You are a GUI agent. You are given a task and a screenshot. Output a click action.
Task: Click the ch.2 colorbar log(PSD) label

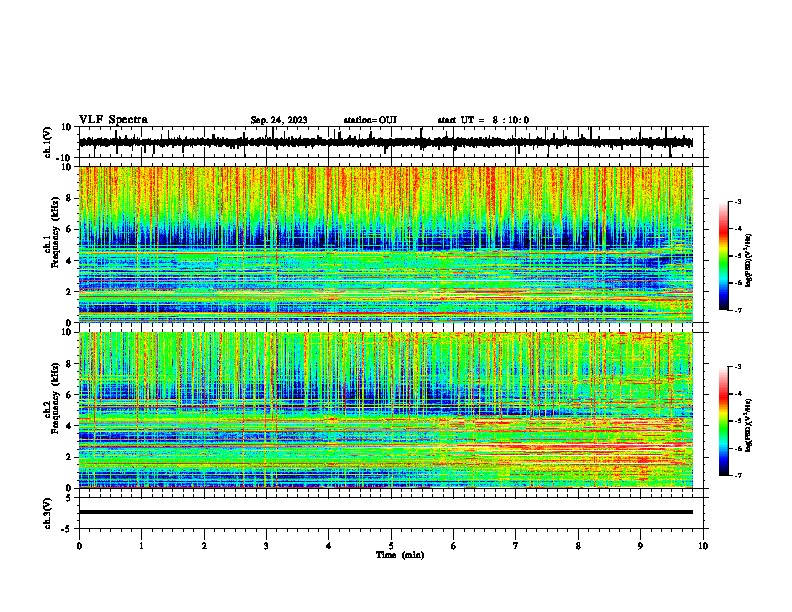tap(748, 425)
